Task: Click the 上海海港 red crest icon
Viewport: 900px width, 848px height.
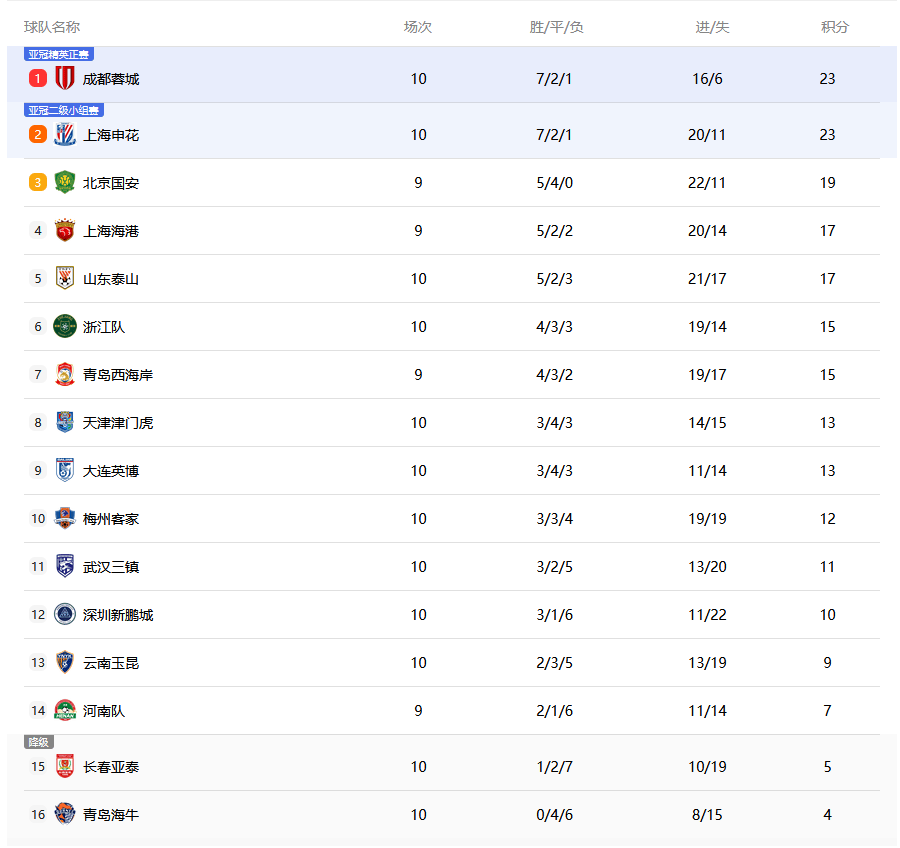Action: 65,230
